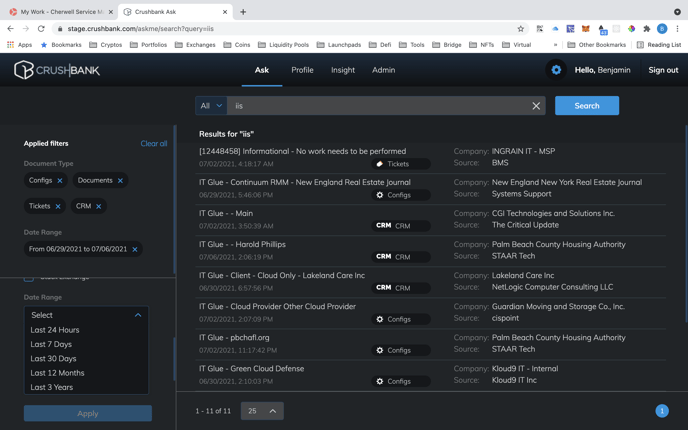
Task: Click Sign out
Action: 663,70
